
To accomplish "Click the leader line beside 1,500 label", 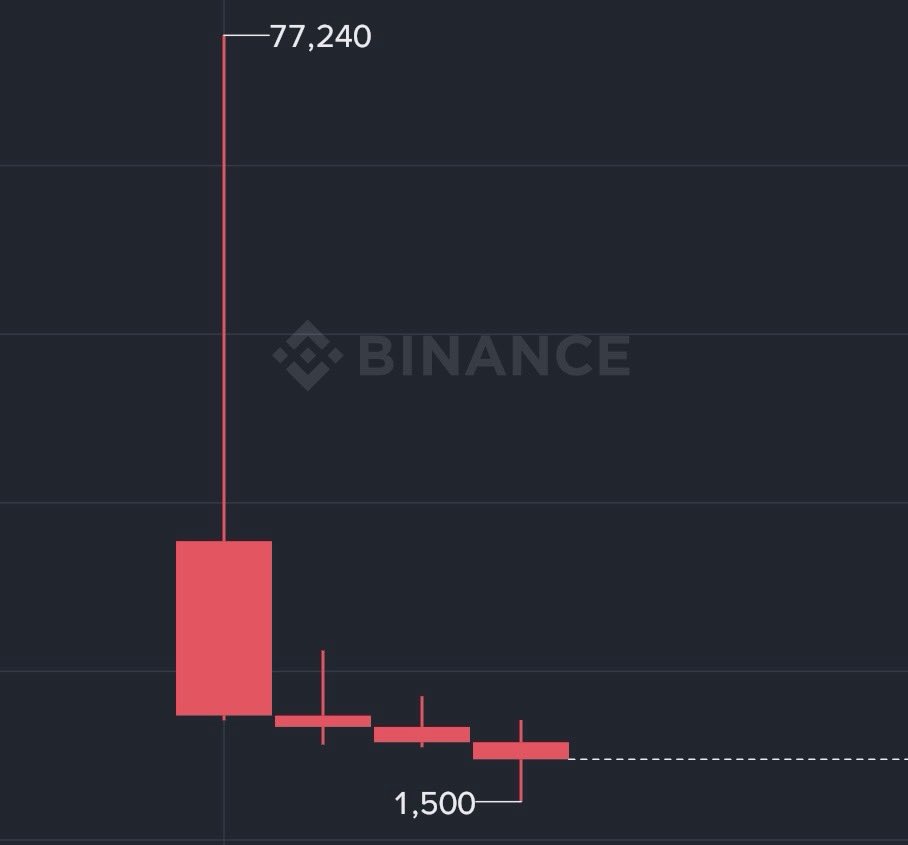I will (498, 801).
